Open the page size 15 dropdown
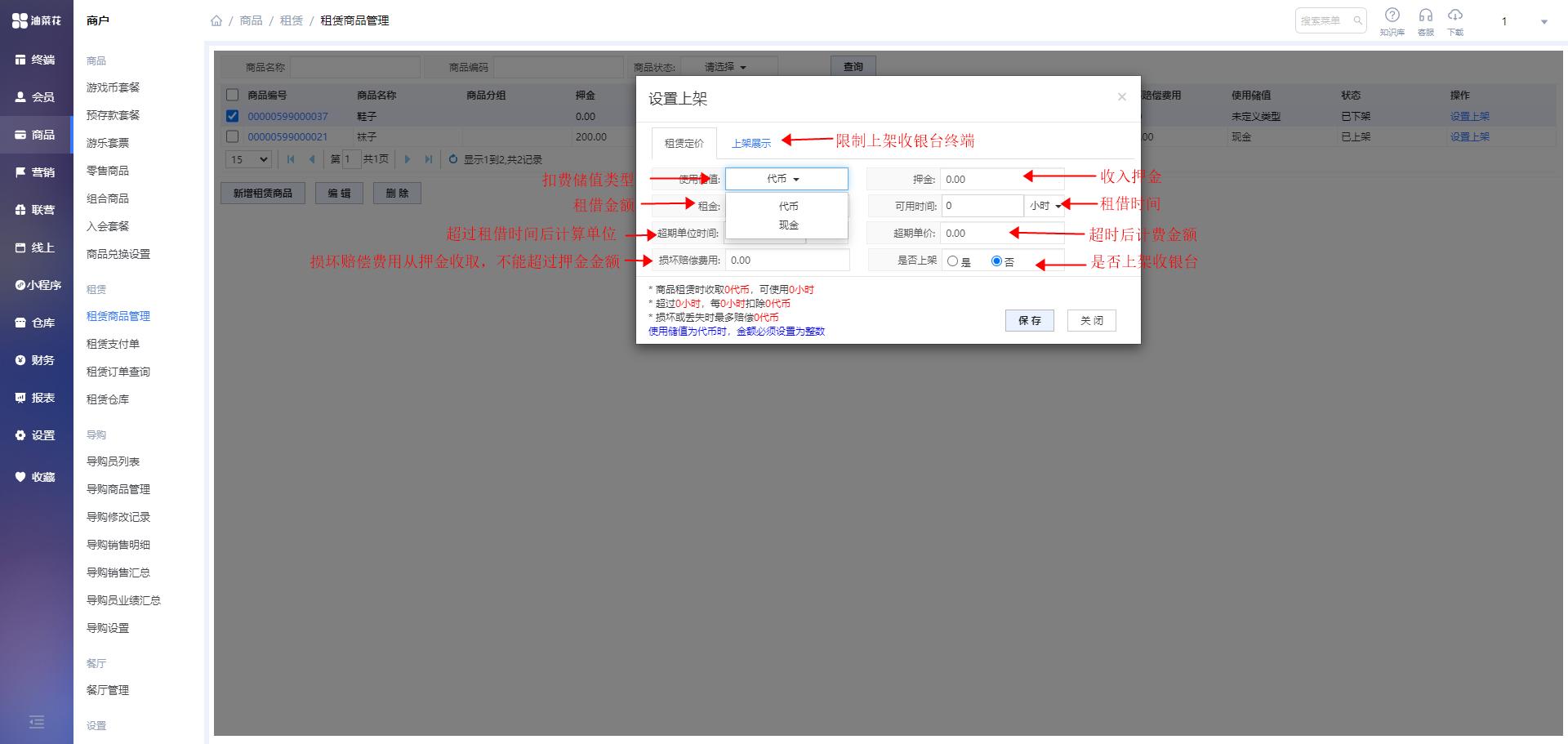The height and width of the screenshot is (744, 1568). pos(248,159)
